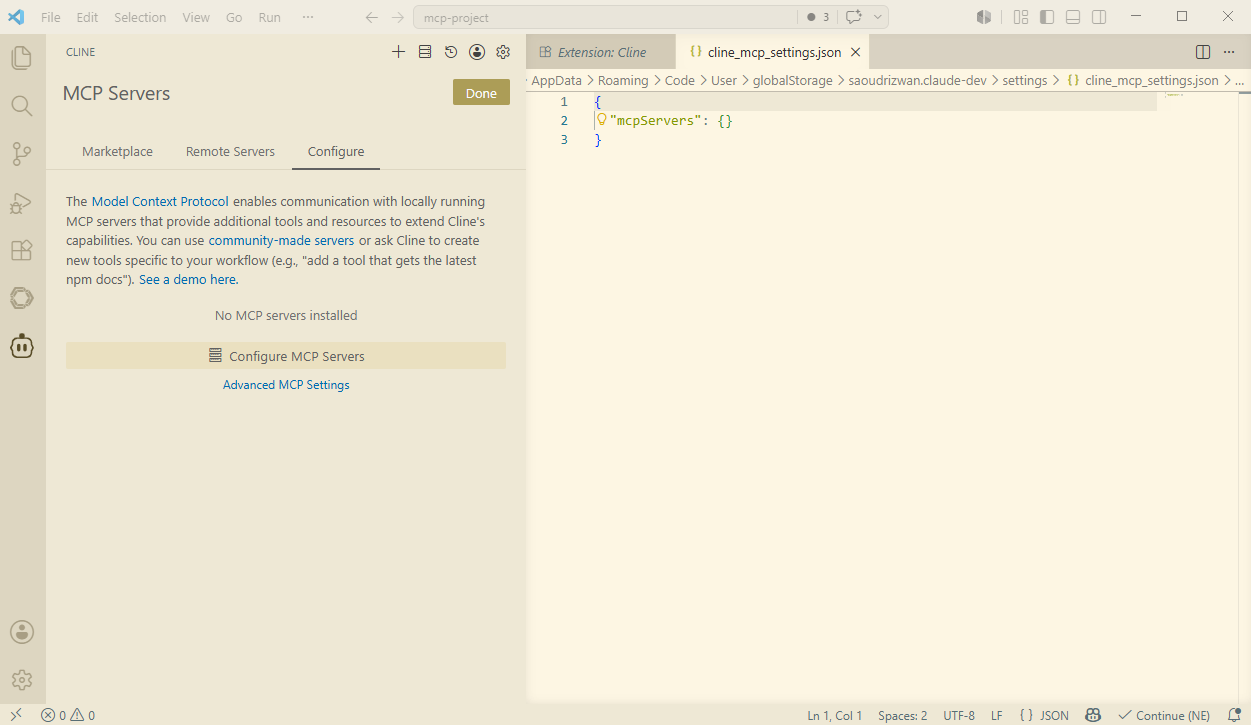Open the Accounts icon in activity bar

pyautogui.click(x=22, y=632)
